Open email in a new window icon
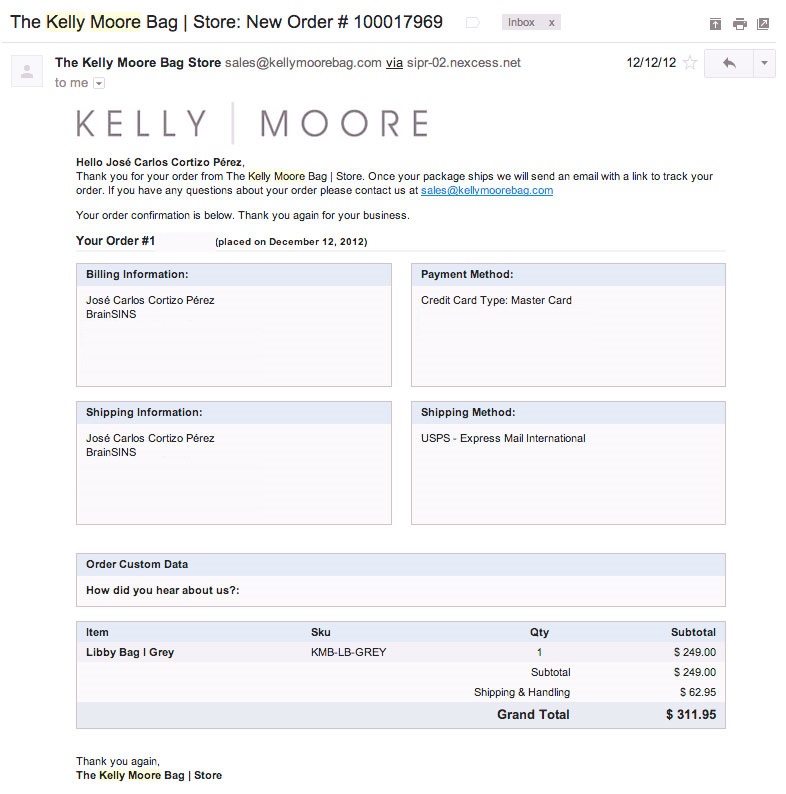786x794 pixels. coord(763,24)
